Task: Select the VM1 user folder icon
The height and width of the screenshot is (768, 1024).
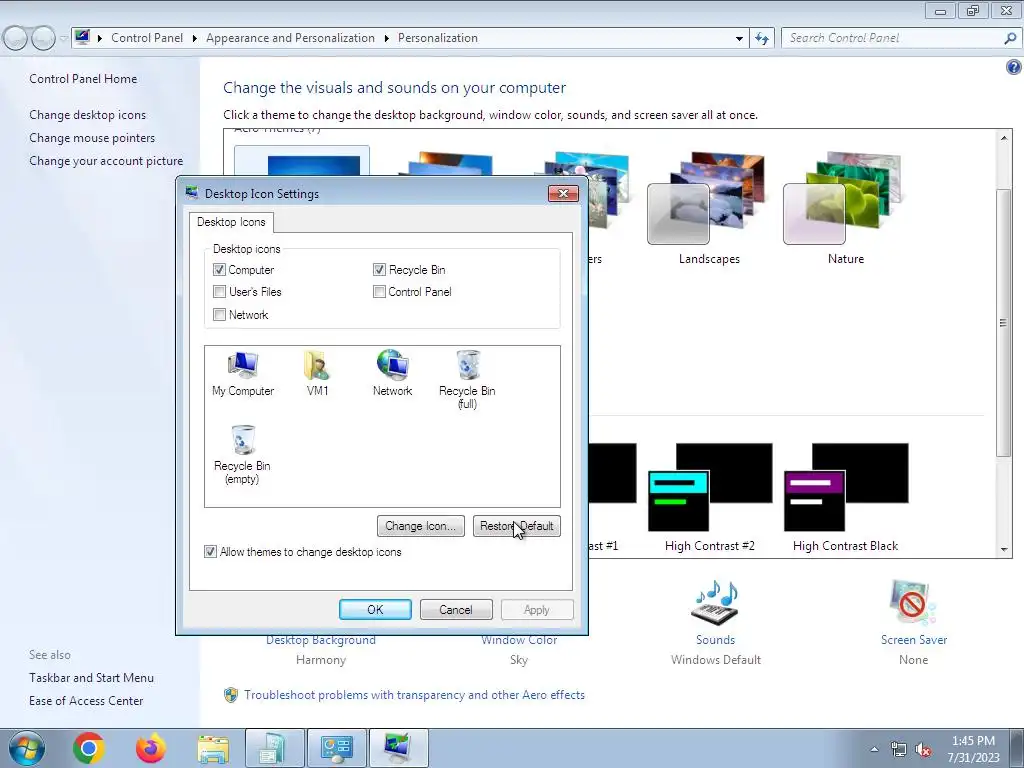Action: click(x=317, y=374)
